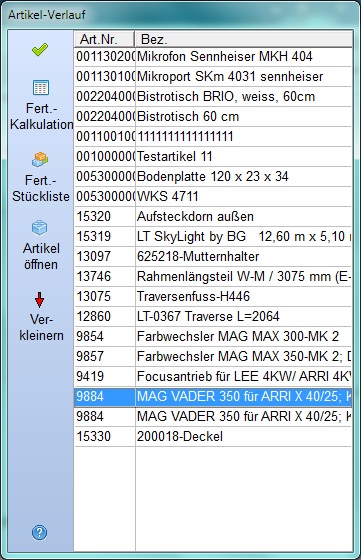Click the Artikel öffnen label
Screen dimensions: 361x560
41,256
